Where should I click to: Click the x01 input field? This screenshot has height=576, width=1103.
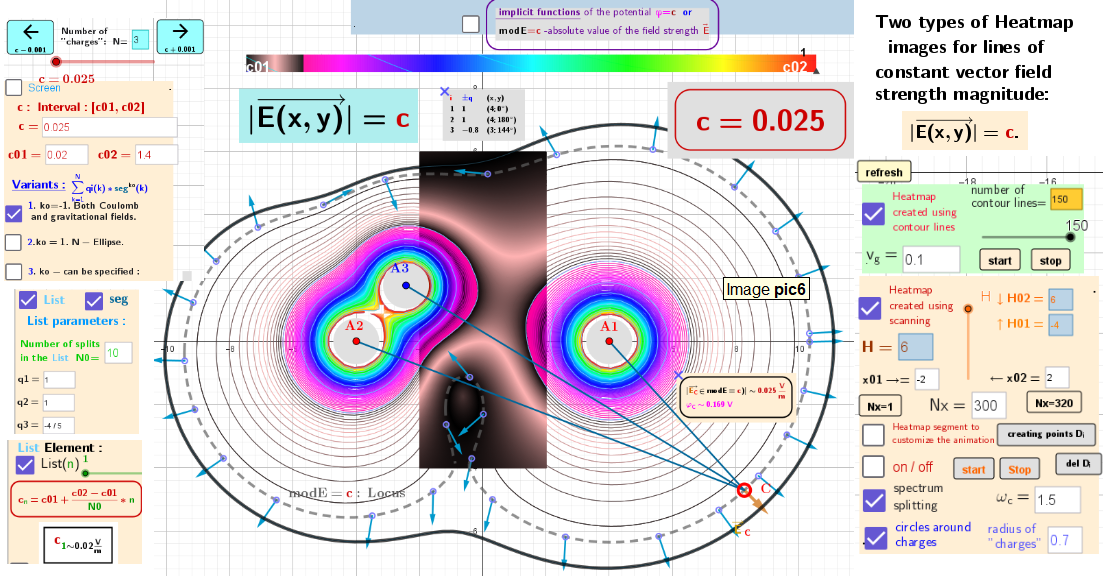(927, 379)
